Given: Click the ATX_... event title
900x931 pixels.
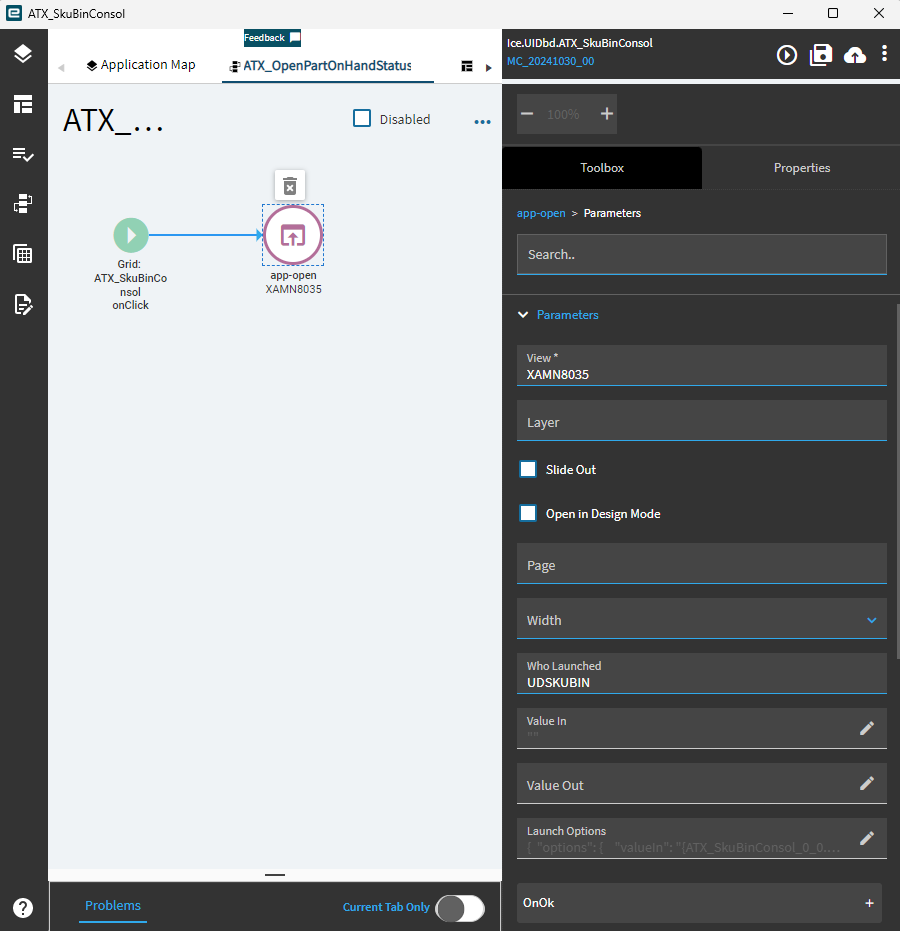Looking at the screenshot, I should pyautogui.click(x=113, y=121).
